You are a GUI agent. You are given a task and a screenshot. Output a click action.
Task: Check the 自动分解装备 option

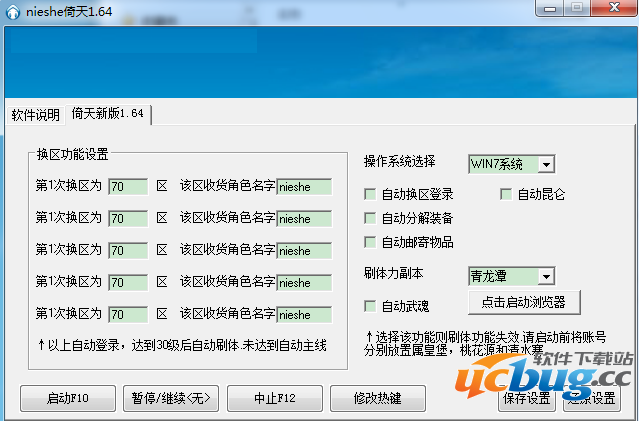tap(371, 218)
